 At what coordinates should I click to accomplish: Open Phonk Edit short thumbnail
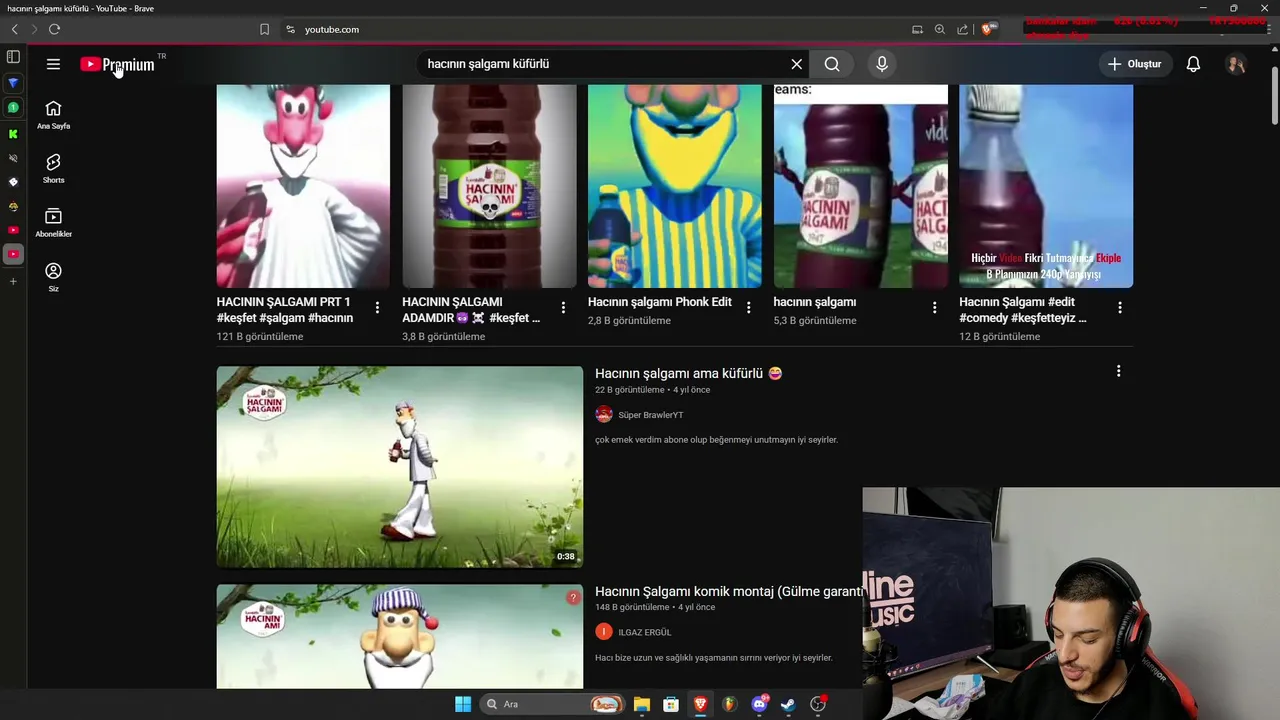[674, 186]
